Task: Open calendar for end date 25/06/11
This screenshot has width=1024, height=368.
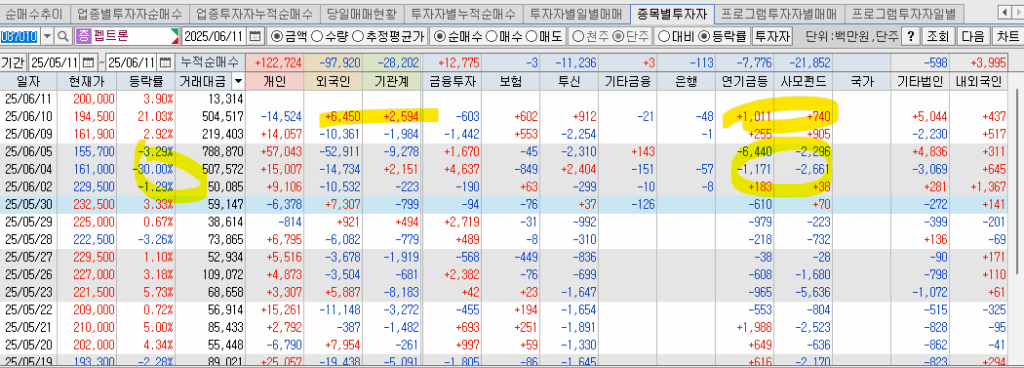Action: [x=166, y=63]
